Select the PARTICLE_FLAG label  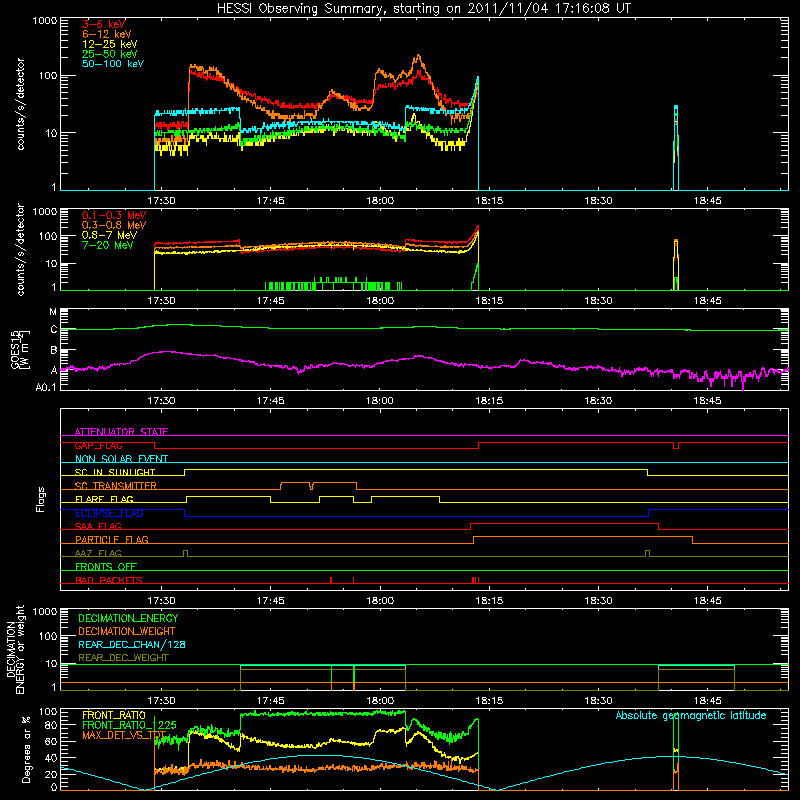[112, 540]
